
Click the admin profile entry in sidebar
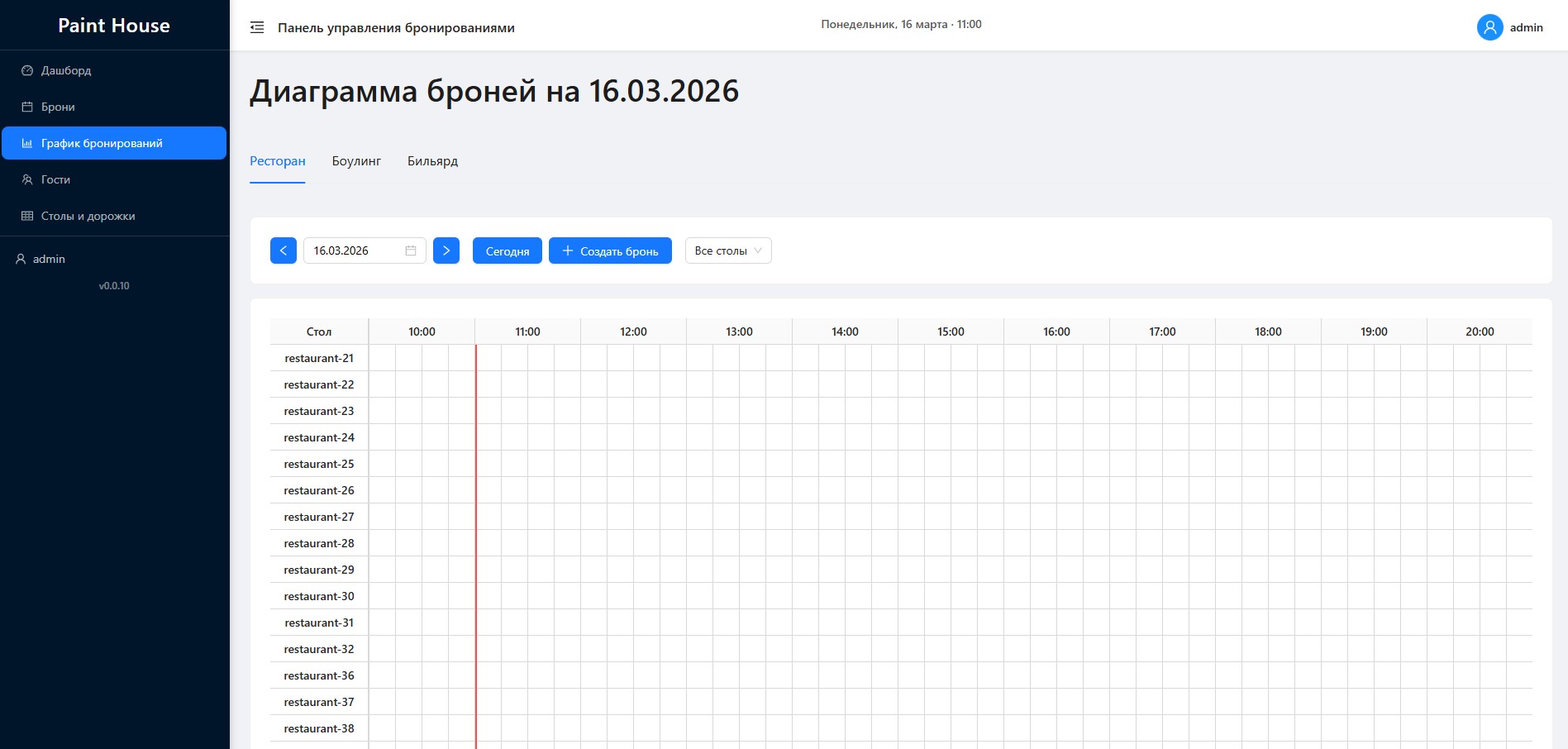(x=40, y=259)
